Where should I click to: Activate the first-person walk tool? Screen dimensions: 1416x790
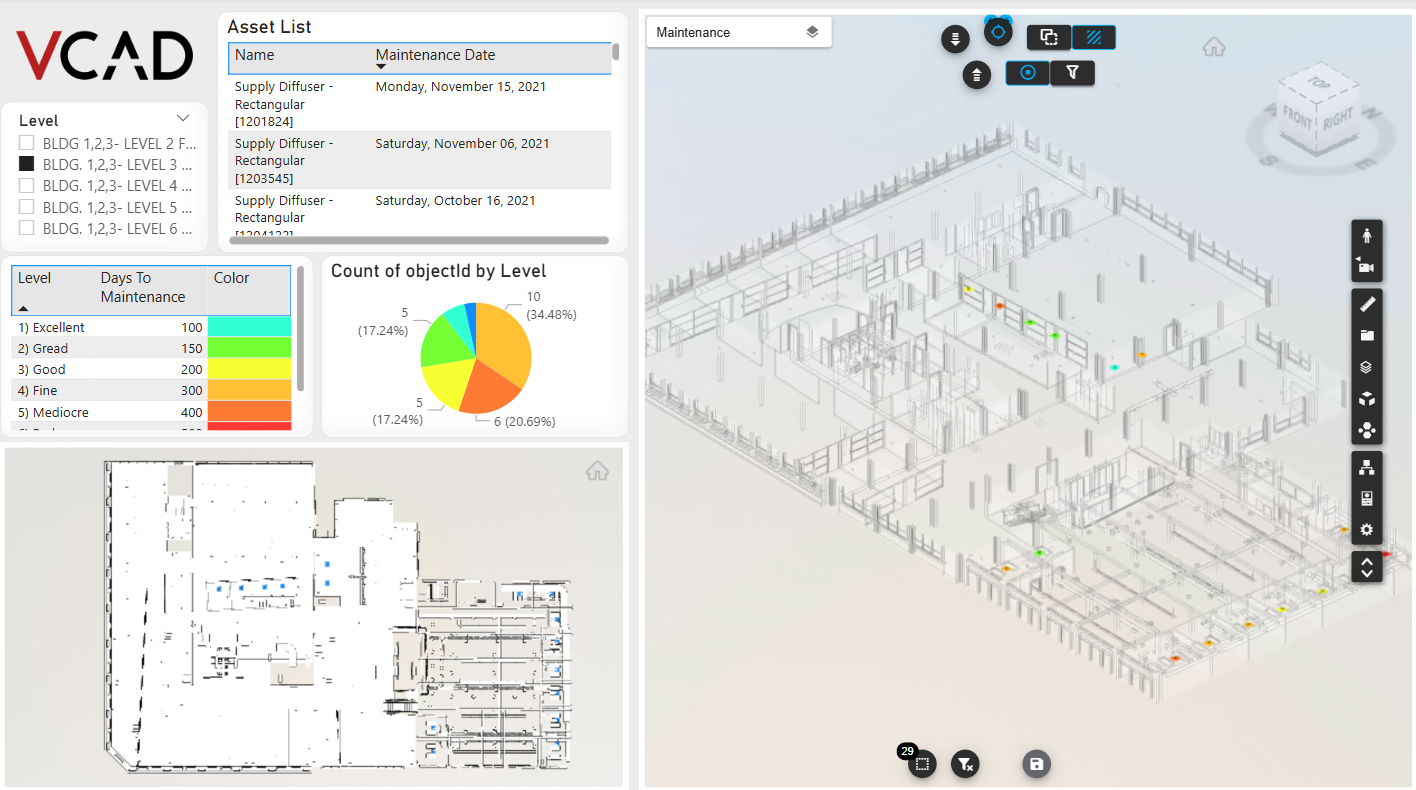tap(1366, 237)
